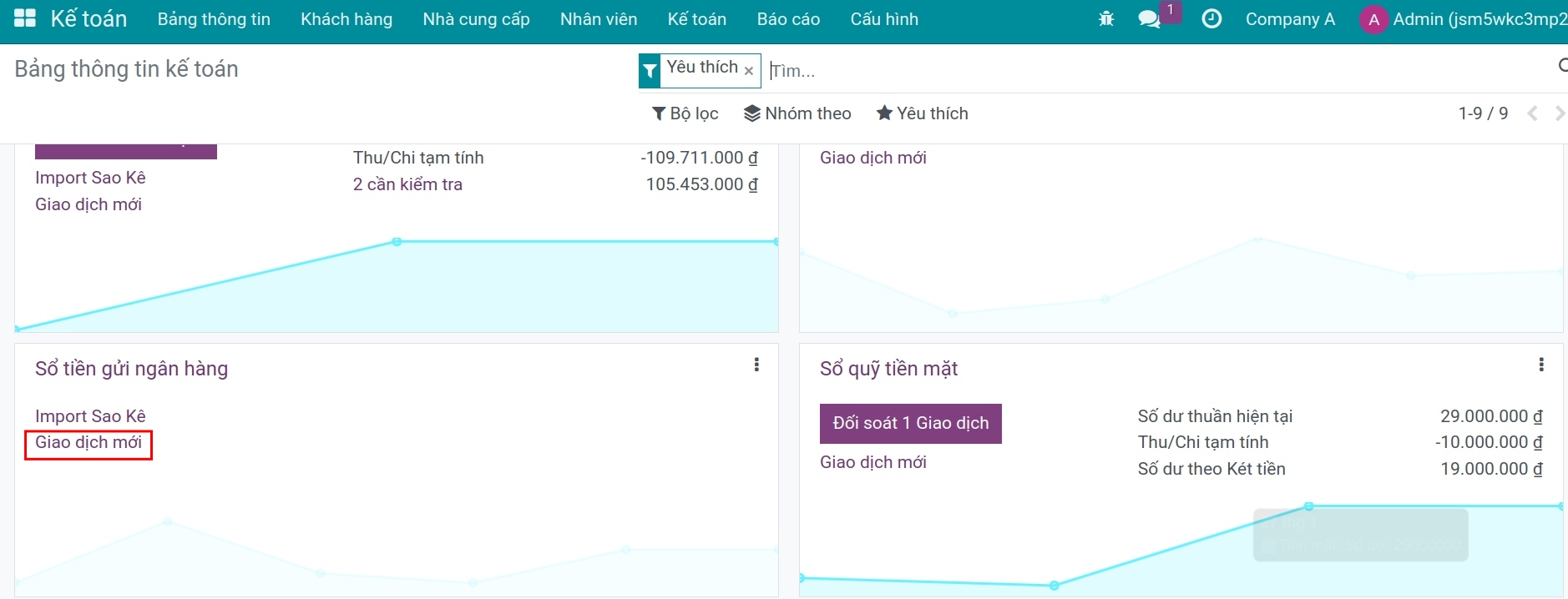Click the debug bug icon
This screenshot has width=1568, height=599.
click(1106, 18)
